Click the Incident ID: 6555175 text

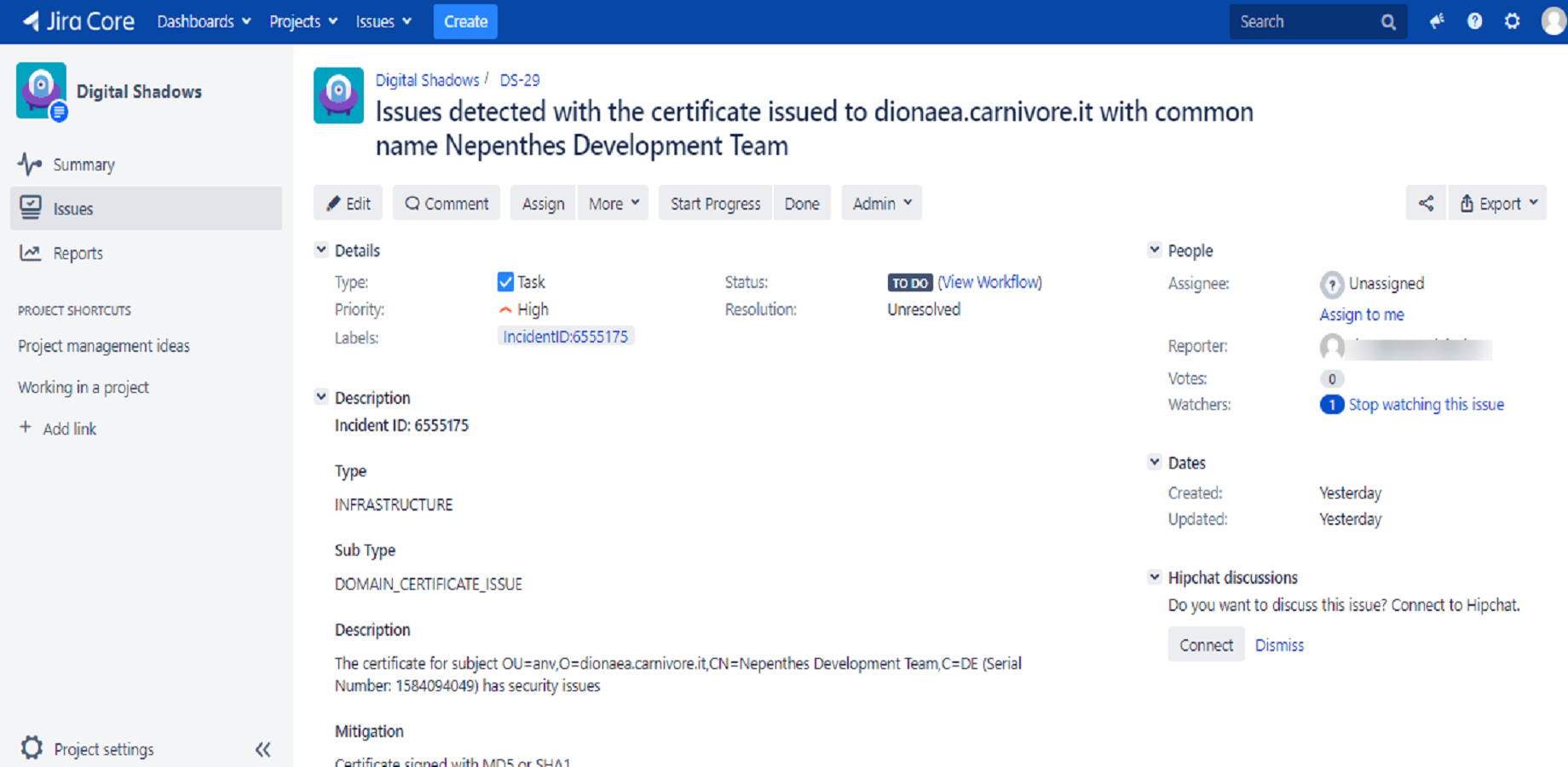(x=401, y=425)
